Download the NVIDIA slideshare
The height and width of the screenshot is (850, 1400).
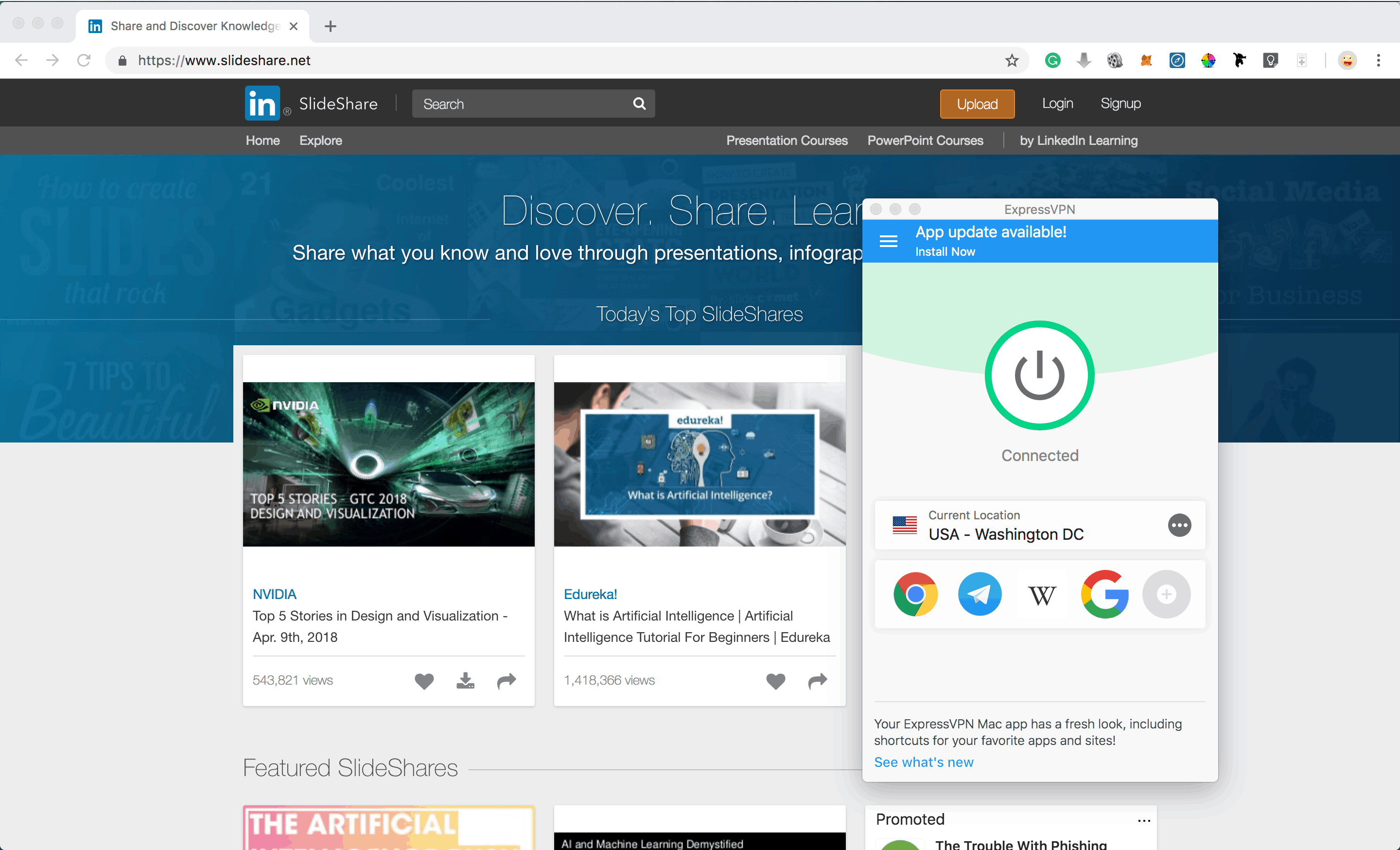click(x=465, y=680)
